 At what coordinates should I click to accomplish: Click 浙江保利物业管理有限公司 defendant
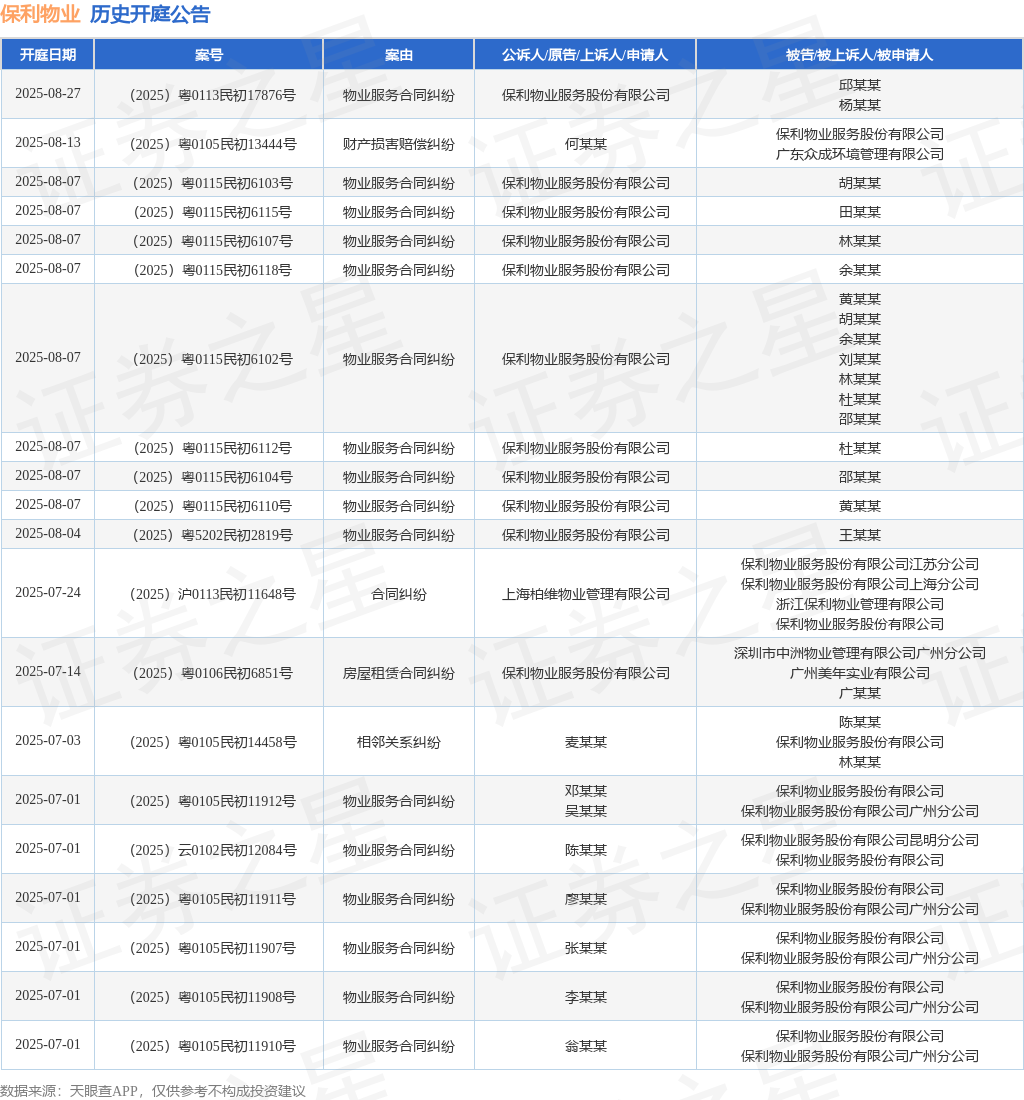(859, 604)
